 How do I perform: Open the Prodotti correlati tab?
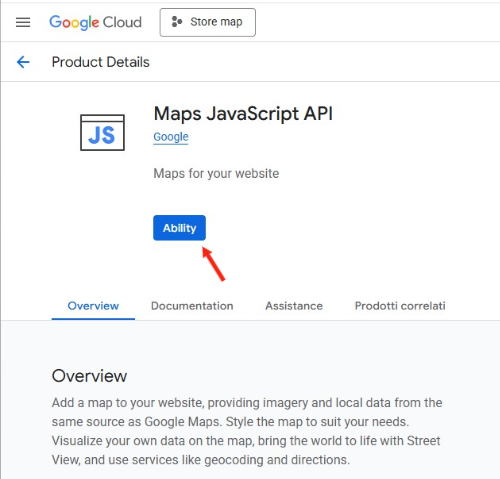click(400, 306)
